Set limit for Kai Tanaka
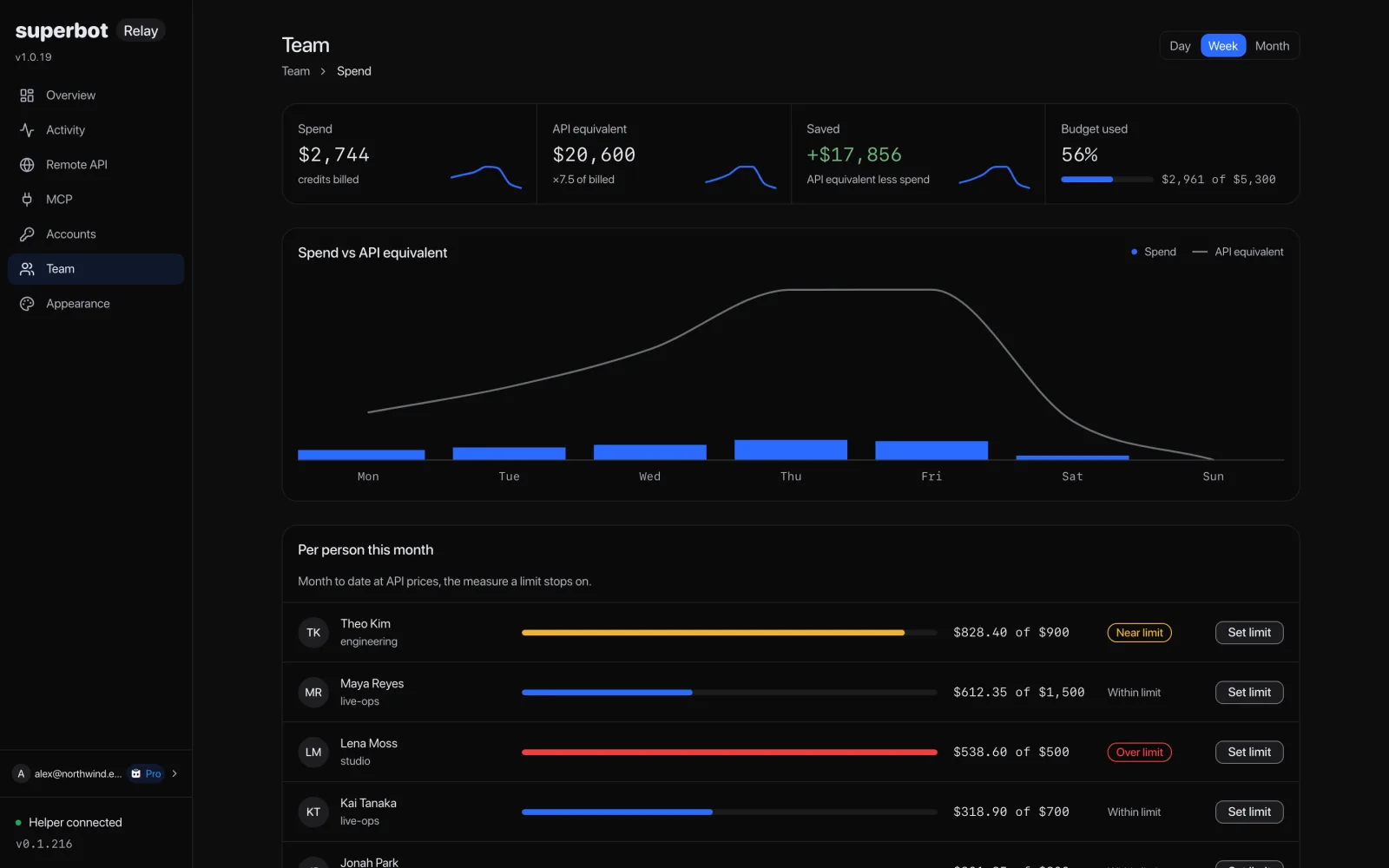The width and height of the screenshot is (1389, 868). coord(1249,812)
